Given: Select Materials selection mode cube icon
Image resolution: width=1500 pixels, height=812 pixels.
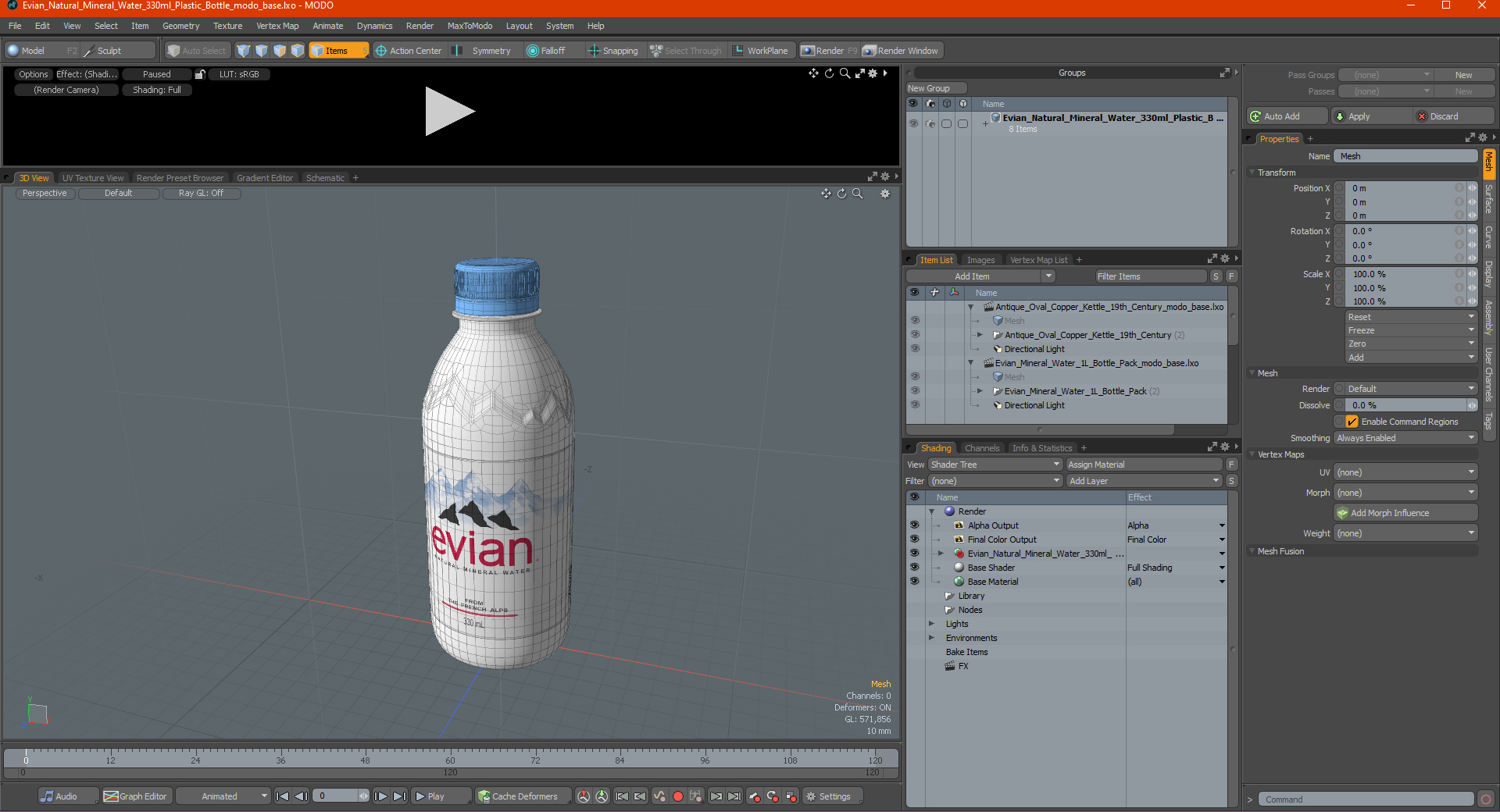Looking at the screenshot, I should (298, 51).
